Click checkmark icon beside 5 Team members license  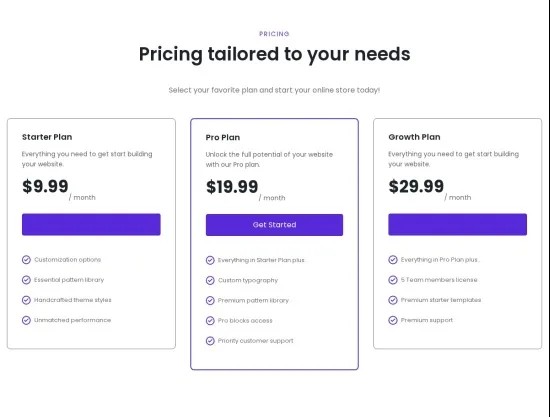(x=393, y=280)
